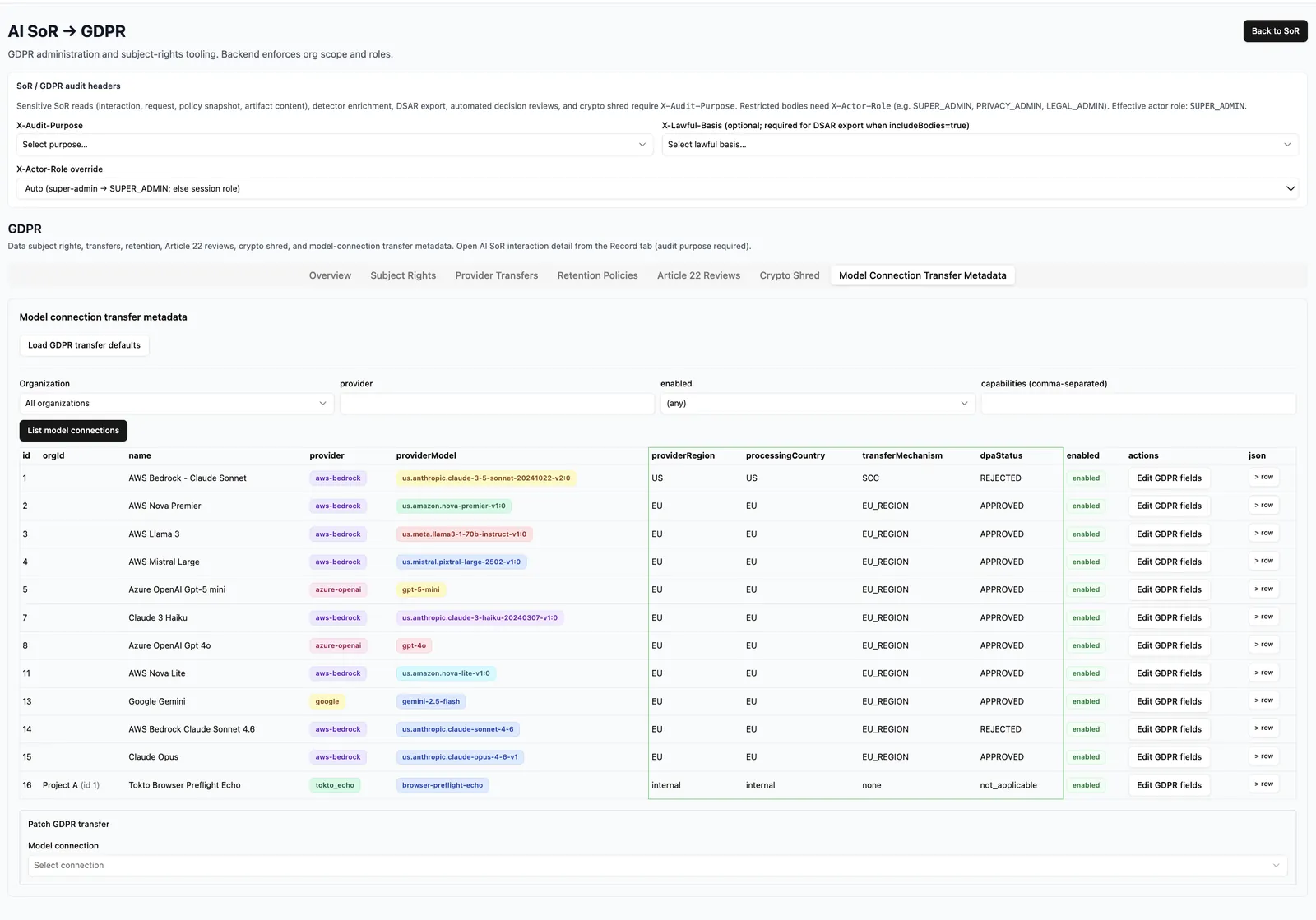Edit GDPR fields for AWS Nova Lite
This screenshot has height=920, width=1316.
[1169, 673]
